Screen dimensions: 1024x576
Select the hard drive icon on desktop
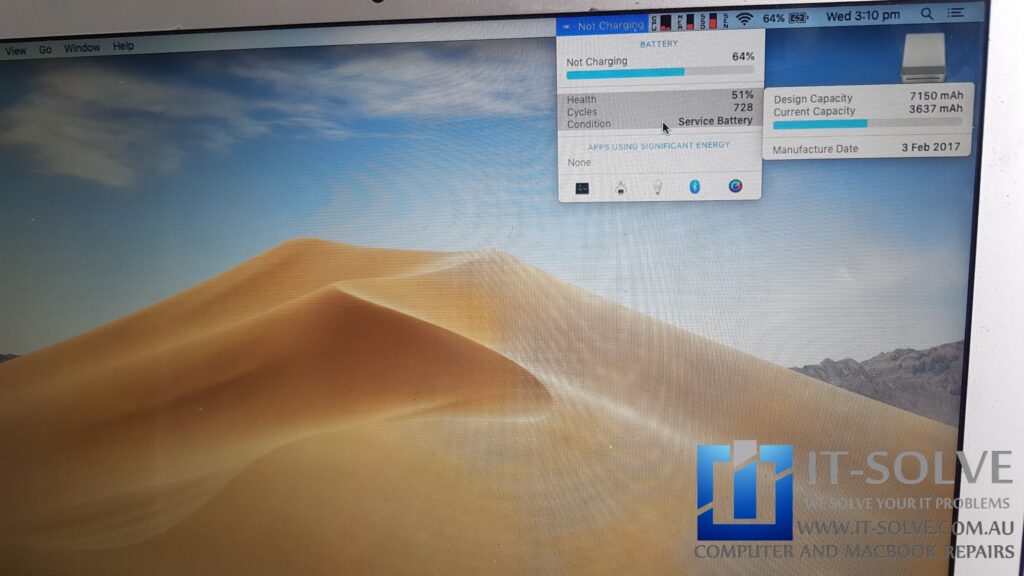coord(923,58)
